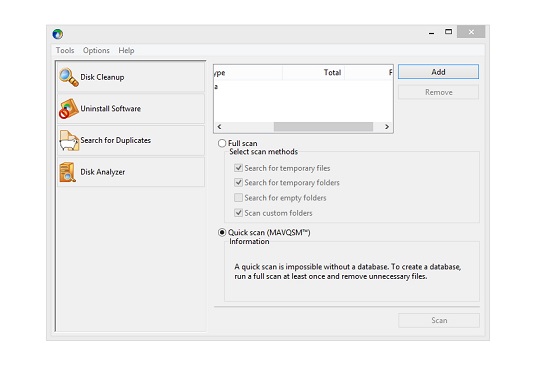The image size is (550, 380).
Task: Click the Search for Duplicates icon
Action: pos(69,140)
